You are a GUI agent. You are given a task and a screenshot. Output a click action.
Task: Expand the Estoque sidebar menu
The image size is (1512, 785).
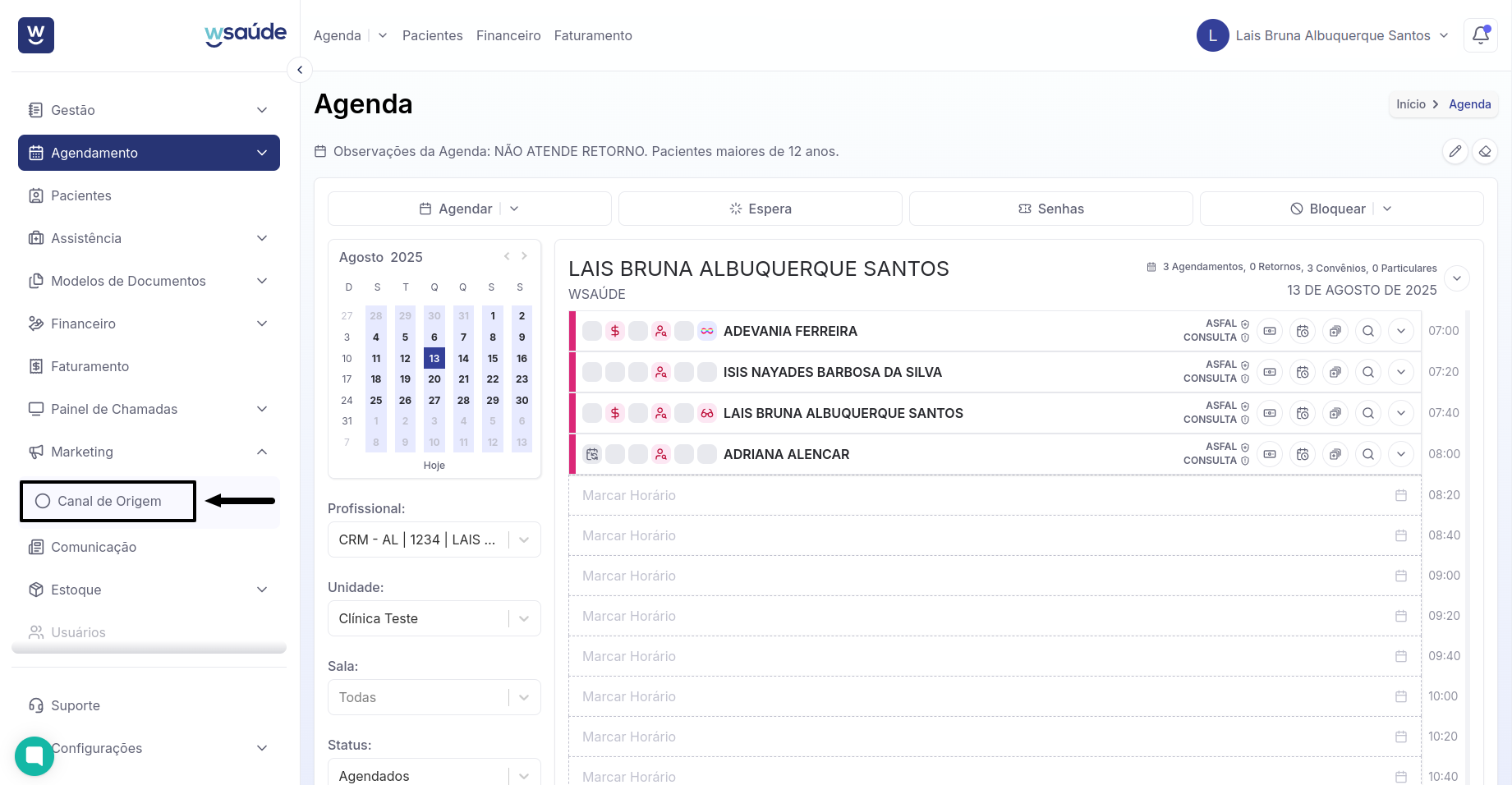(x=149, y=590)
